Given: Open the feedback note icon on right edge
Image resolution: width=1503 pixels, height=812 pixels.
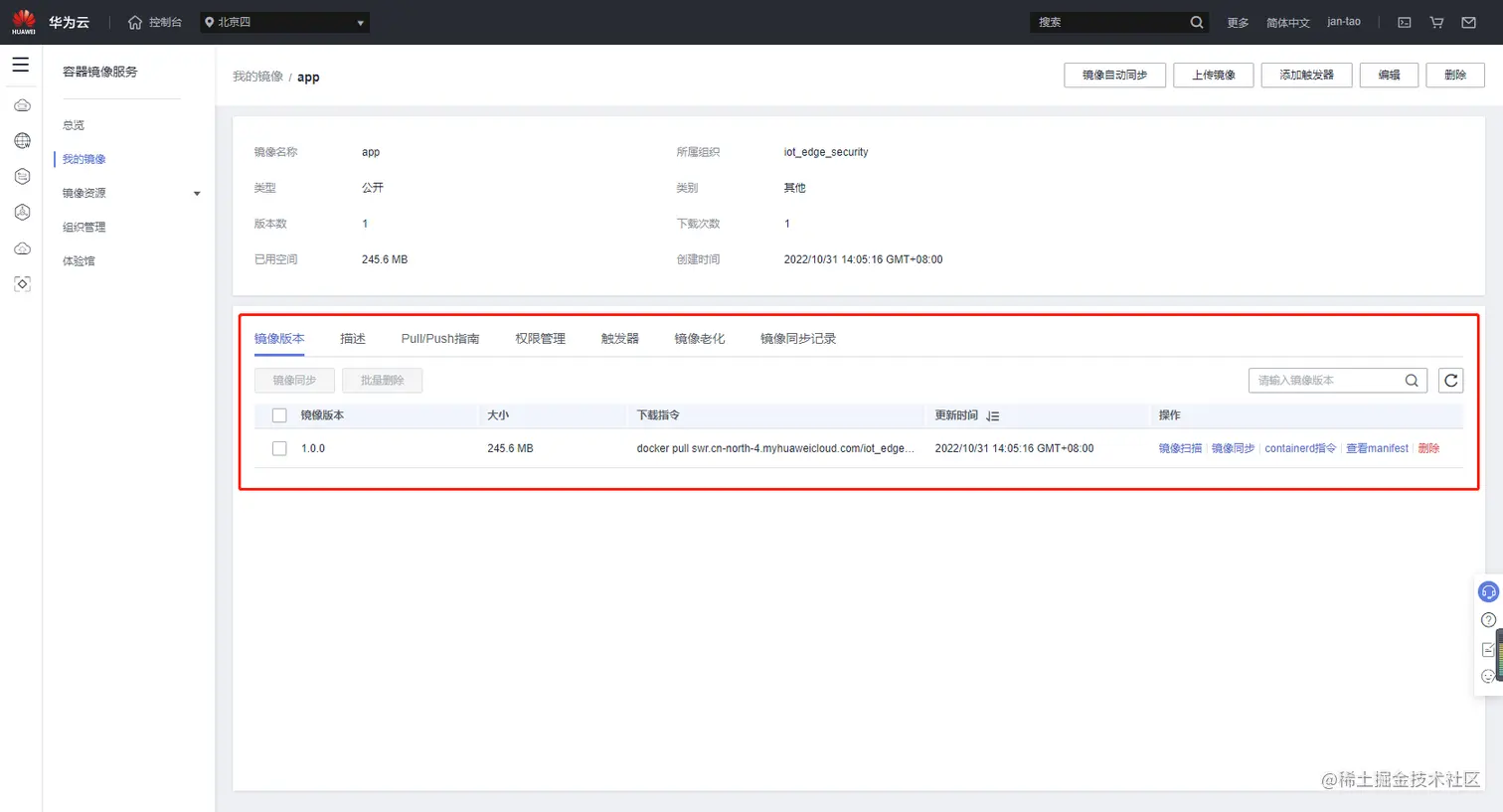Looking at the screenshot, I should tap(1488, 649).
